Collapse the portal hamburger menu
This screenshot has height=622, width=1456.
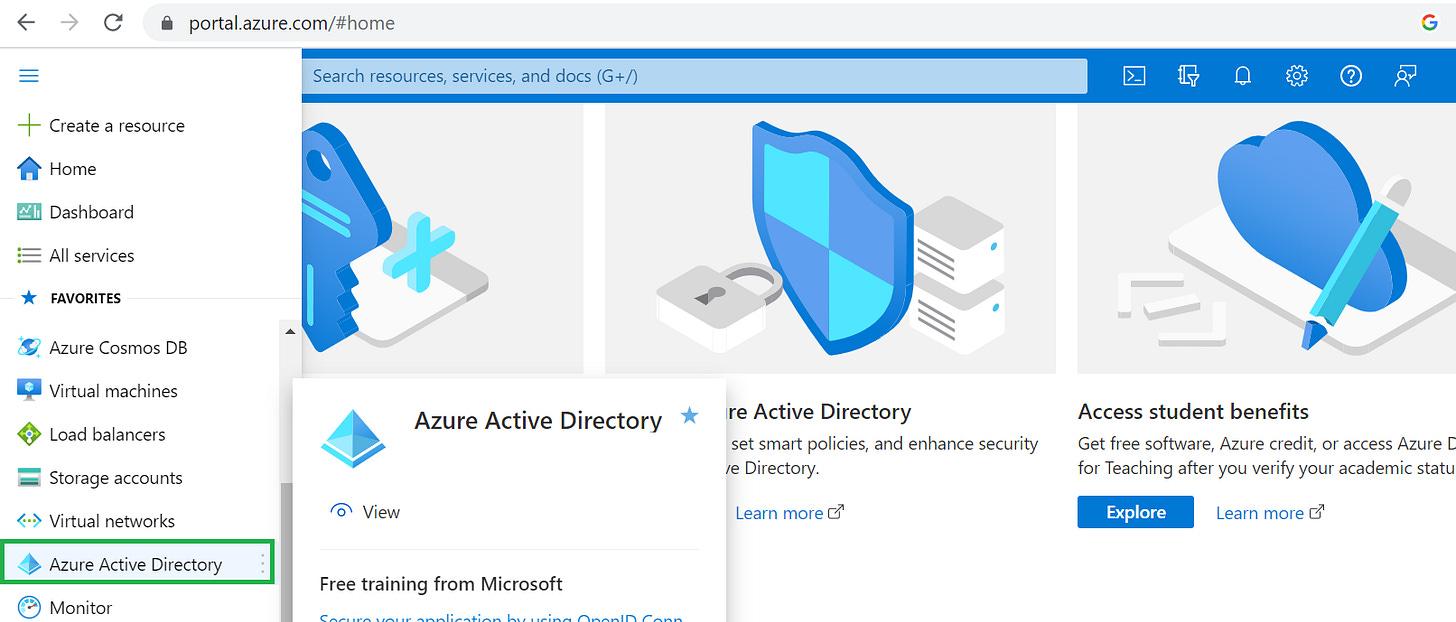point(29,76)
